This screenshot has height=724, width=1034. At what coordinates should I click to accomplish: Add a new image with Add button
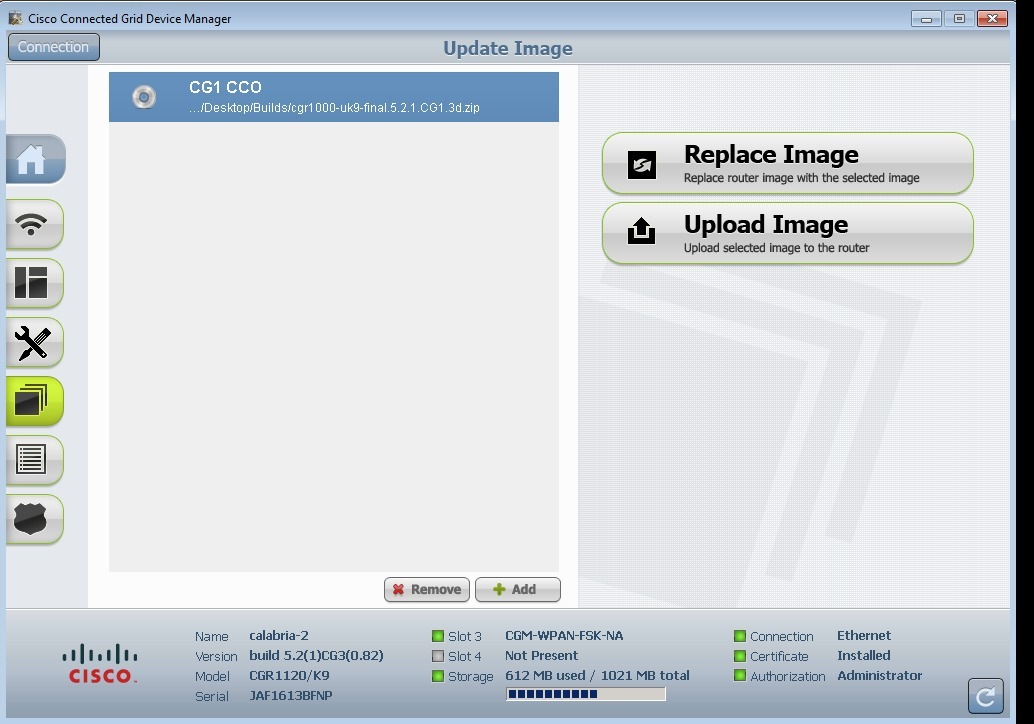[518, 589]
